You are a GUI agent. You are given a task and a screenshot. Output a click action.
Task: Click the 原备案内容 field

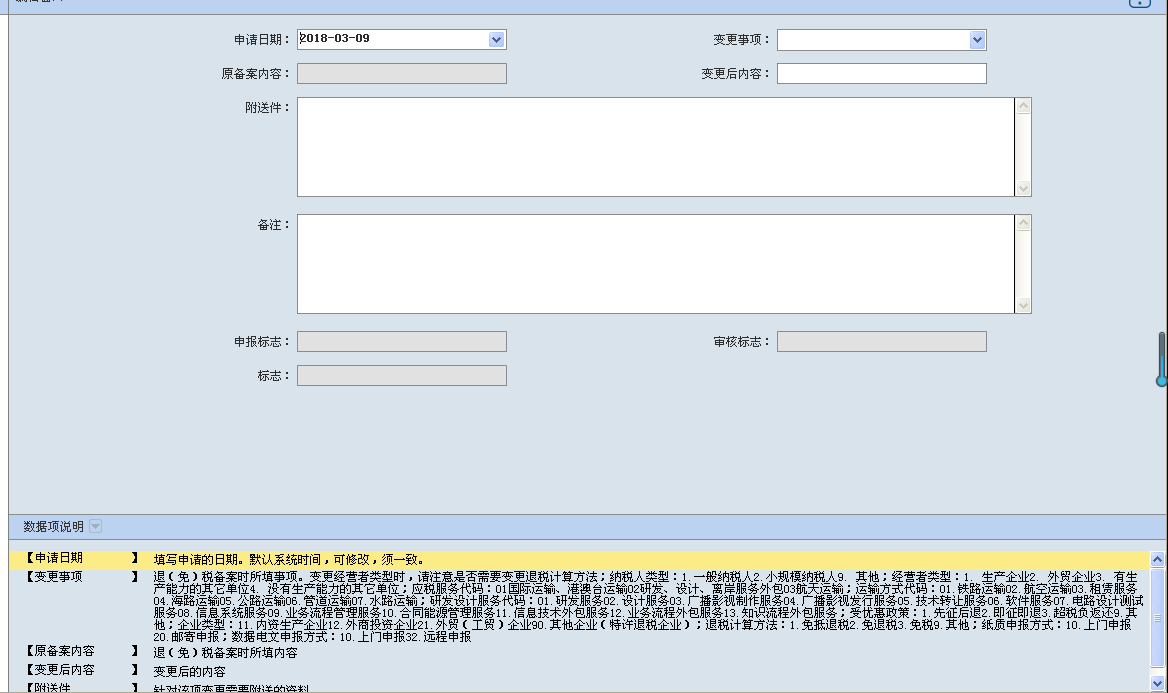(401, 74)
